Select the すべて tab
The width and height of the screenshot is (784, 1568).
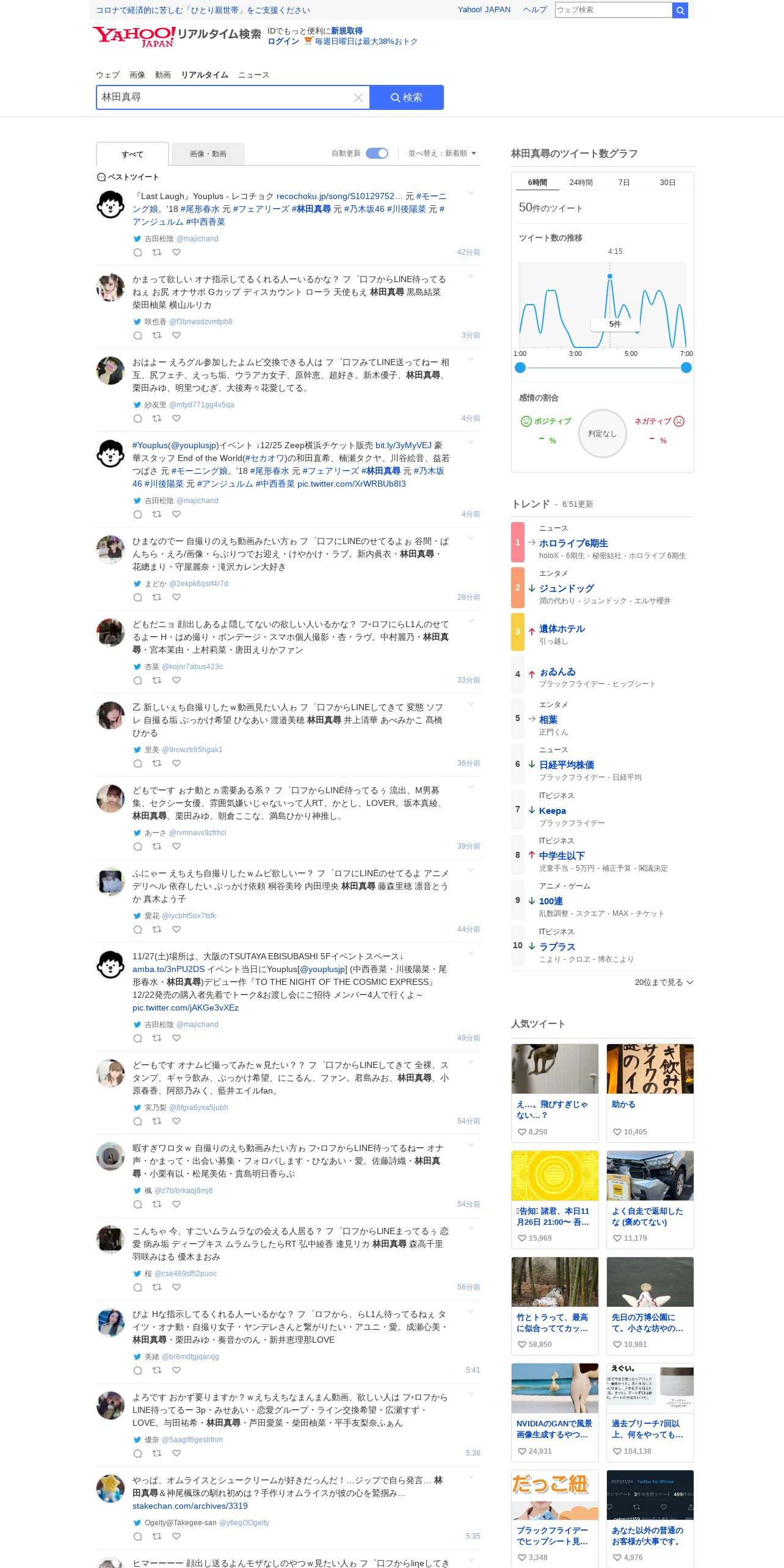[x=132, y=154]
